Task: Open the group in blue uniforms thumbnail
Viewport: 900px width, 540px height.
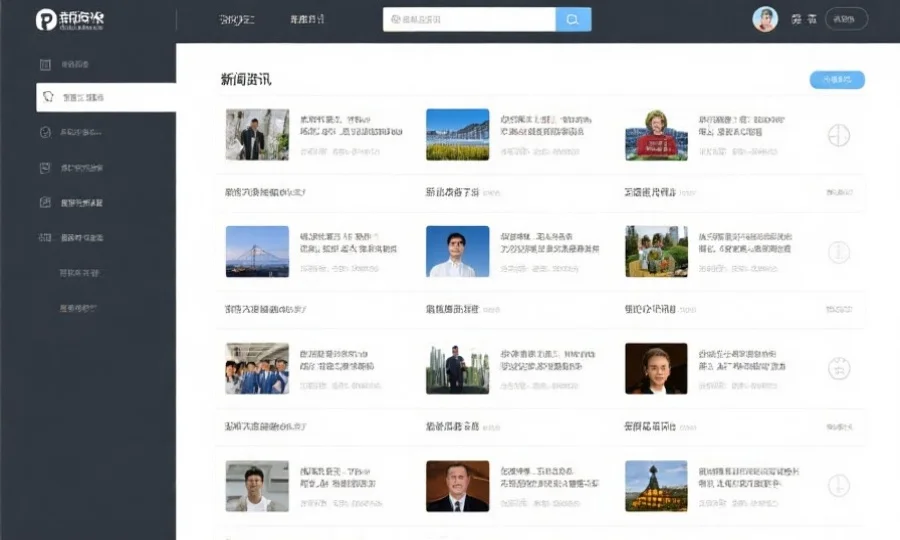Action: pos(257,368)
